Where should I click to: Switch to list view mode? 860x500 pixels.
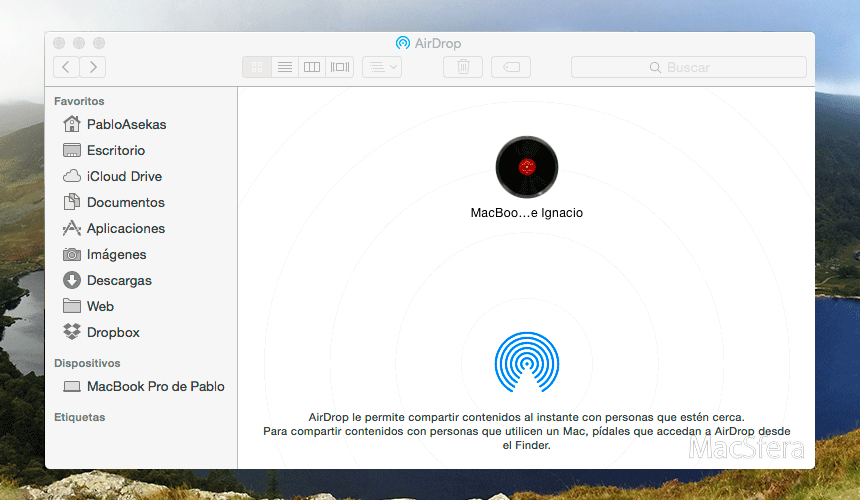(284, 67)
